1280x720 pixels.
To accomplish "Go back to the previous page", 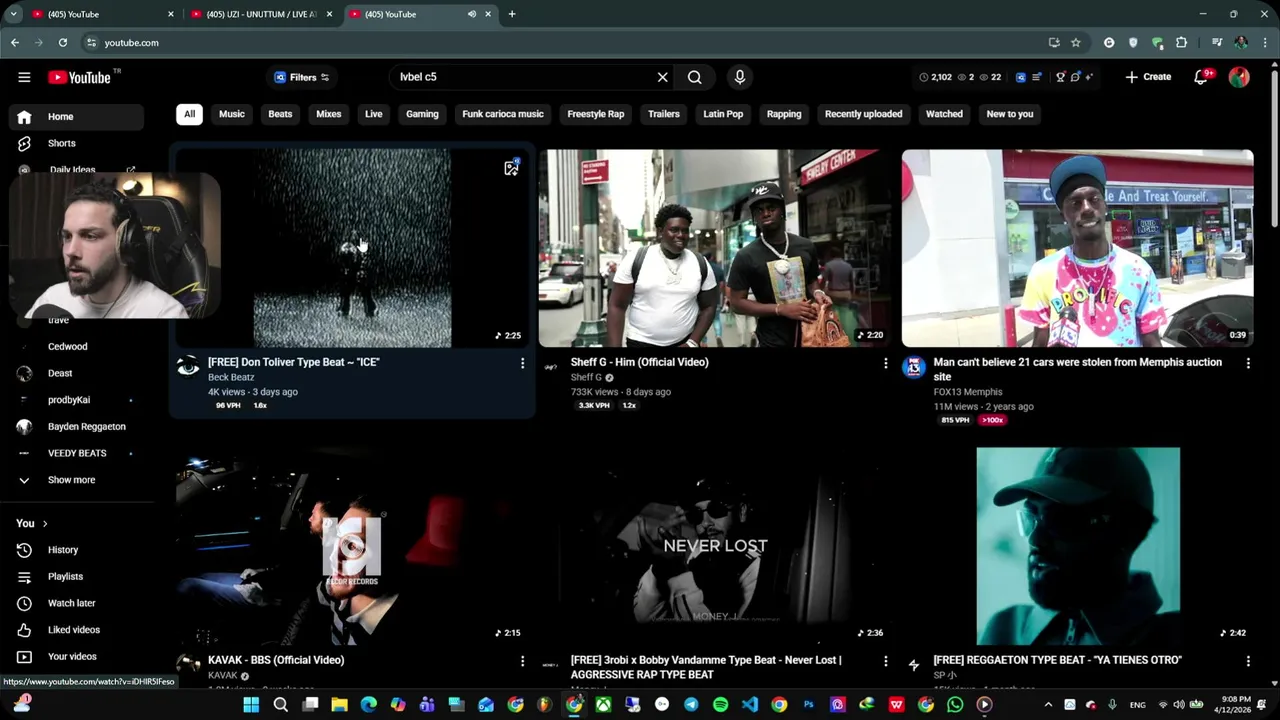I will point(15,43).
